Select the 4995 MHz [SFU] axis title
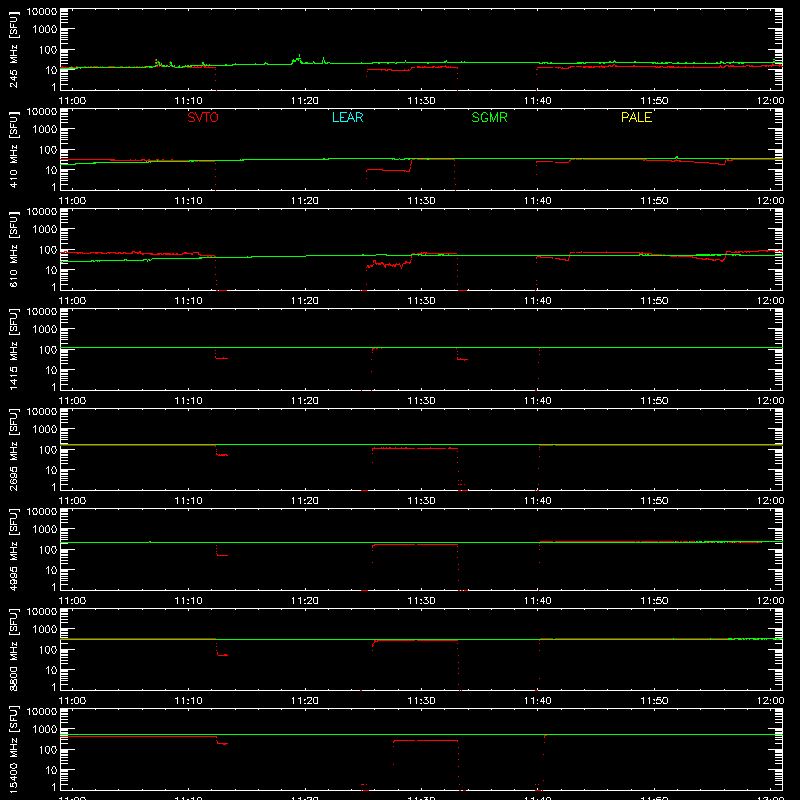The width and height of the screenshot is (800, 800). [14, 549]
